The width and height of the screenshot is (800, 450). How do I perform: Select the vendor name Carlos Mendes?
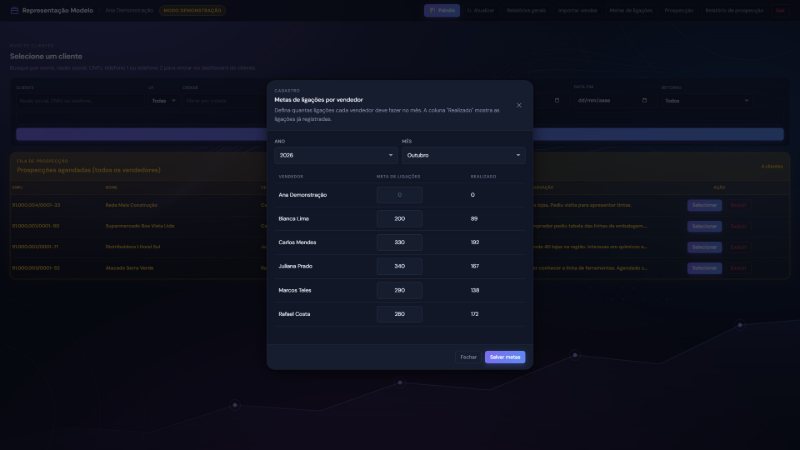(x=297, y=242)
